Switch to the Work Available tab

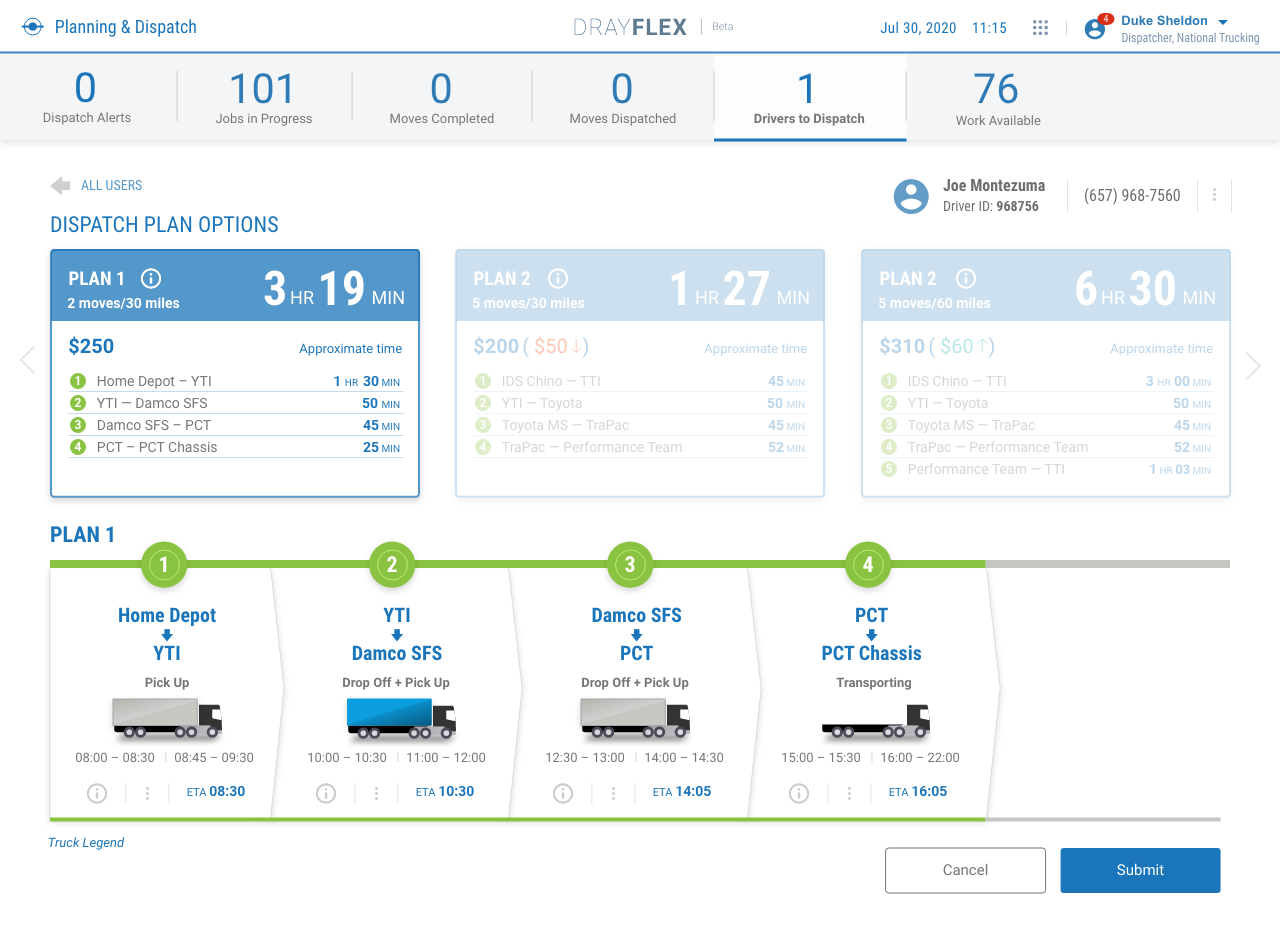tap(997, 98)
